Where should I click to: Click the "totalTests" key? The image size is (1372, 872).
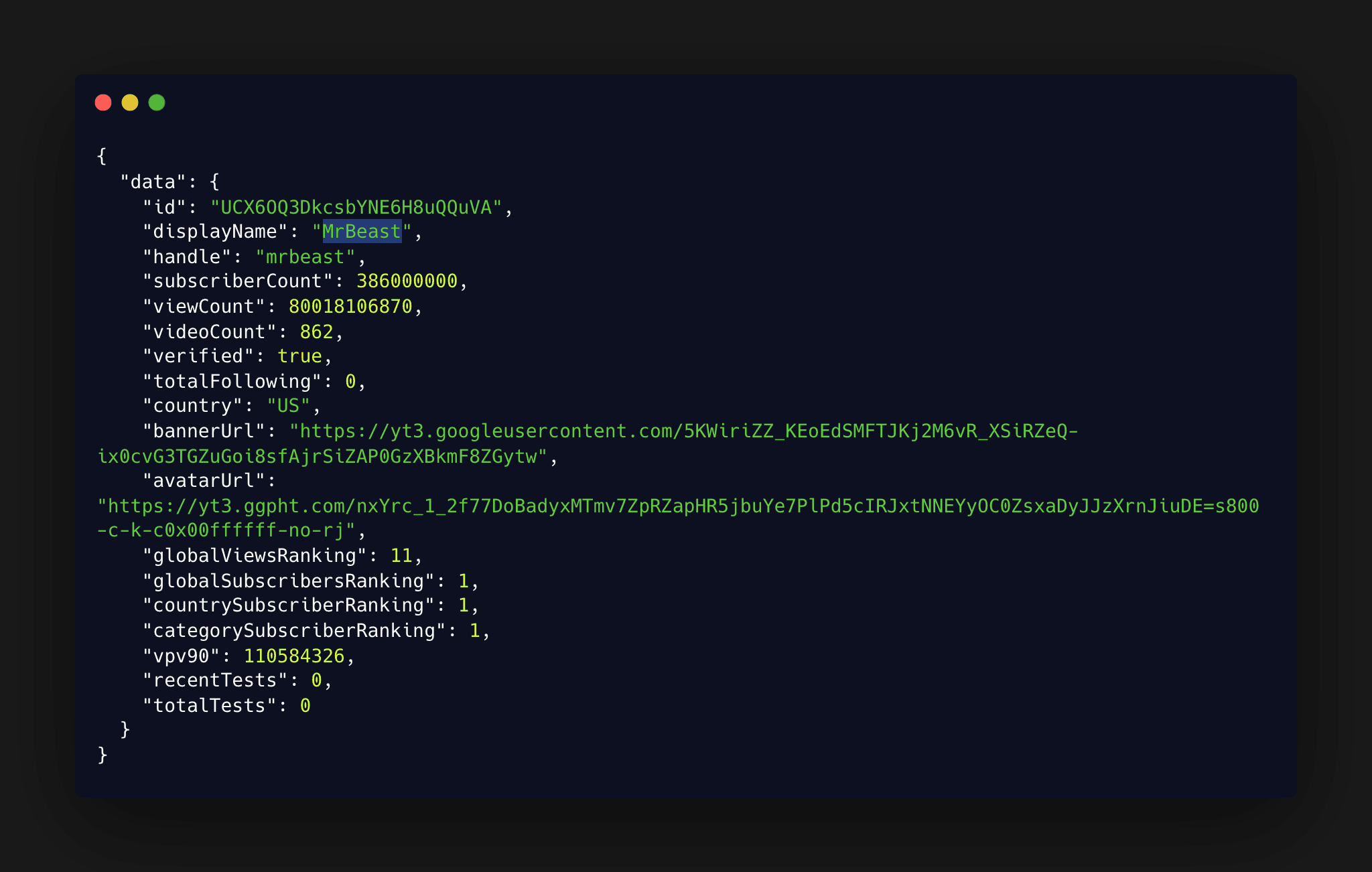click(210, 705)
